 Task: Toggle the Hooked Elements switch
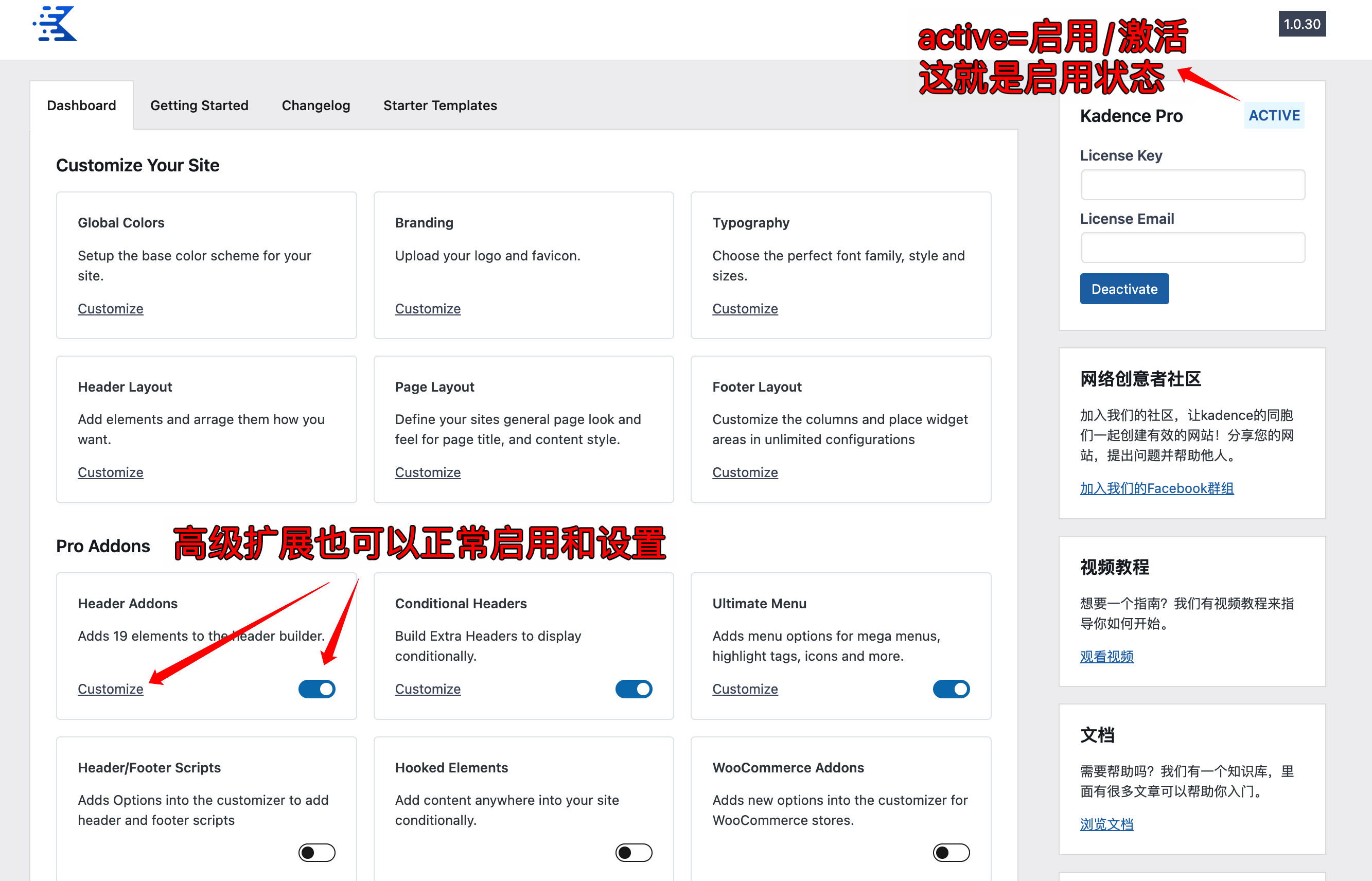pos(633,852)
